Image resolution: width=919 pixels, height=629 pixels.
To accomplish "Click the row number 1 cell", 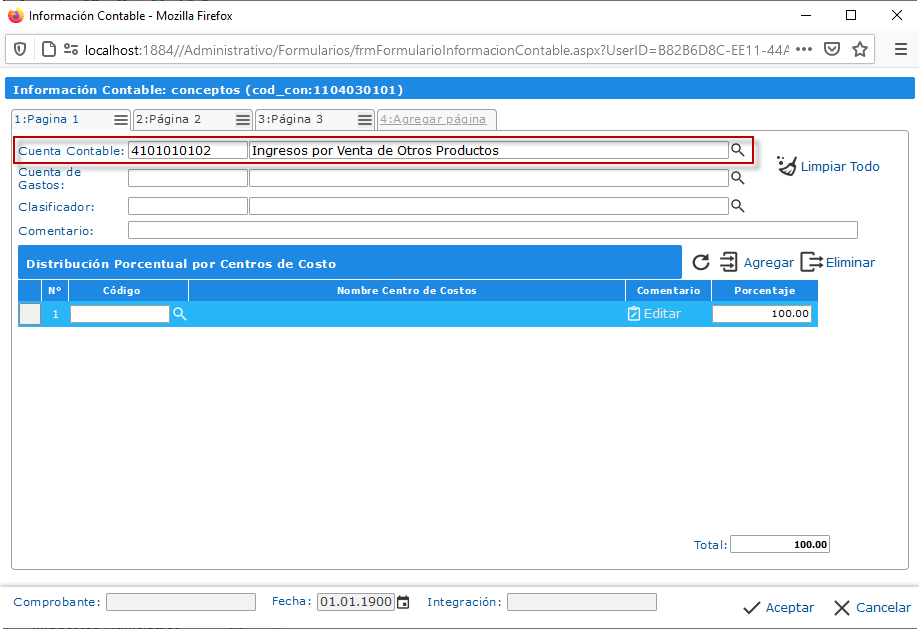I will click(56, 314).
